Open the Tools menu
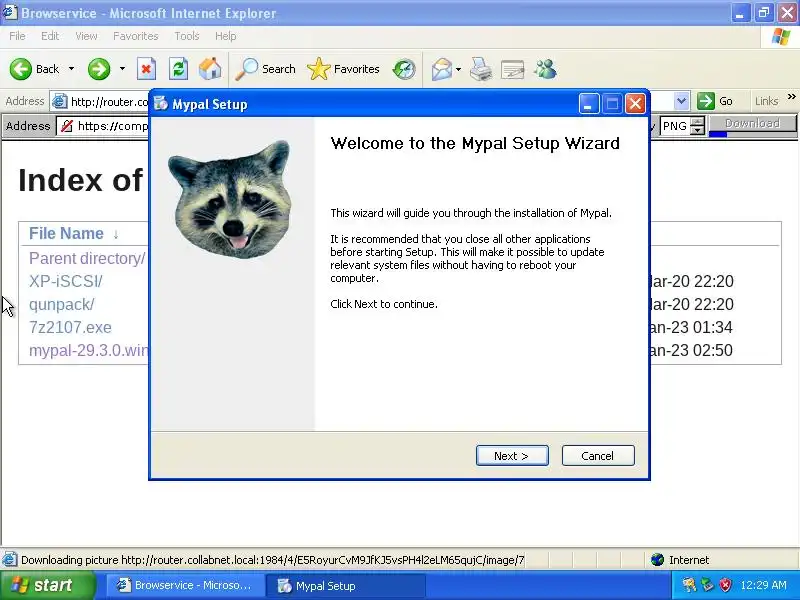This screenshot has height=600, width=800. (x=187, y=36)
